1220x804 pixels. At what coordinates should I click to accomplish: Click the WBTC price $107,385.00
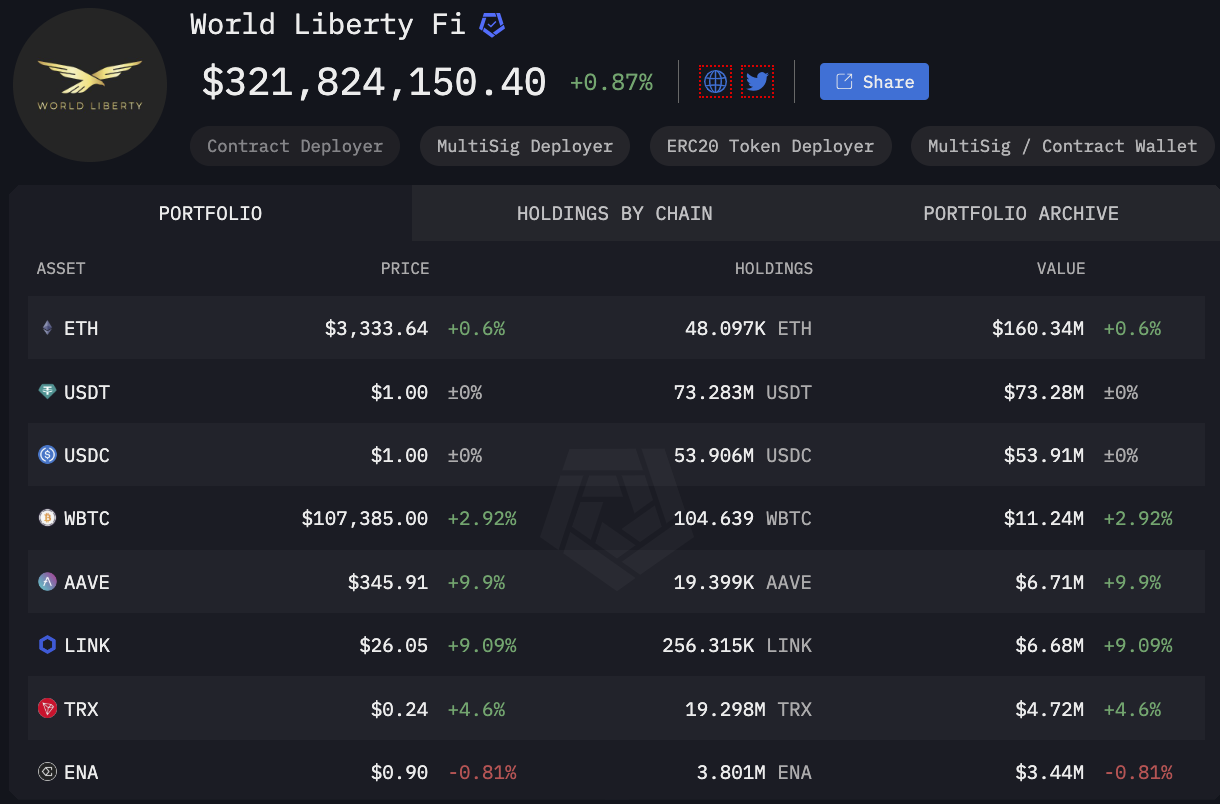coord(365,518)
